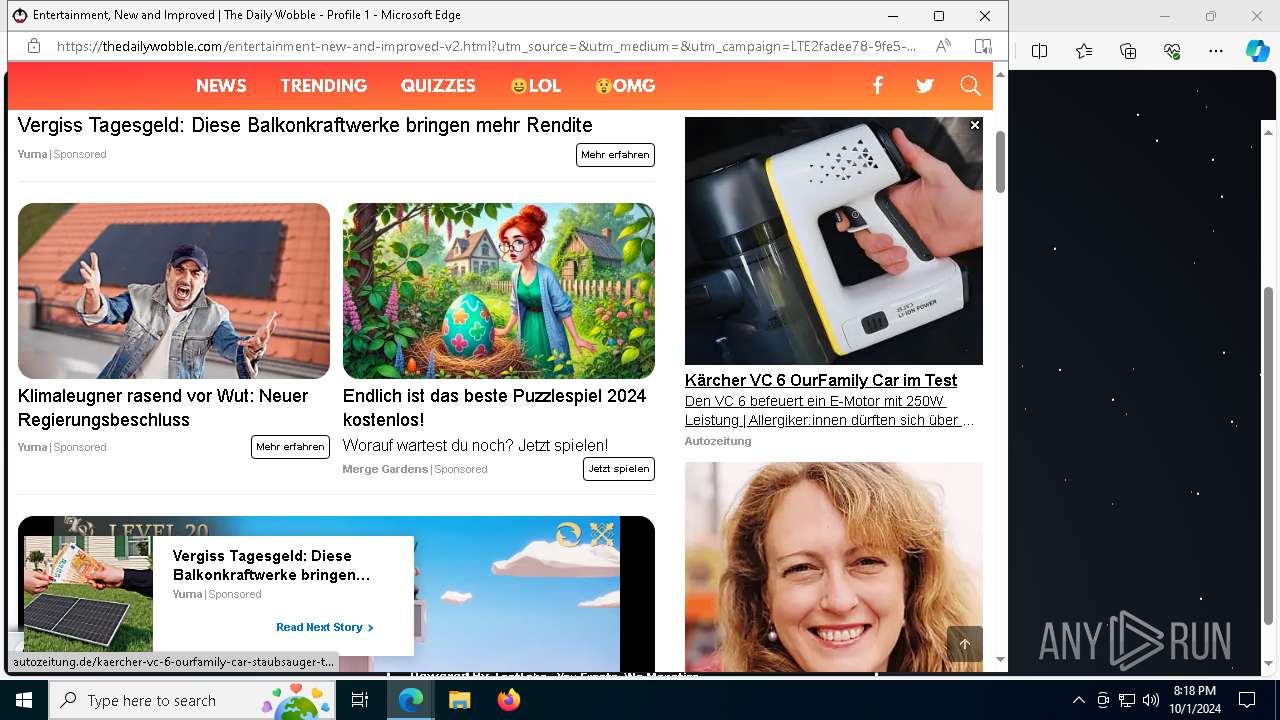Image resolution: width=1280 pixels, height=720 pixels.
Task: Click the video overlay replay icon
Action: [x=568, y=535]
